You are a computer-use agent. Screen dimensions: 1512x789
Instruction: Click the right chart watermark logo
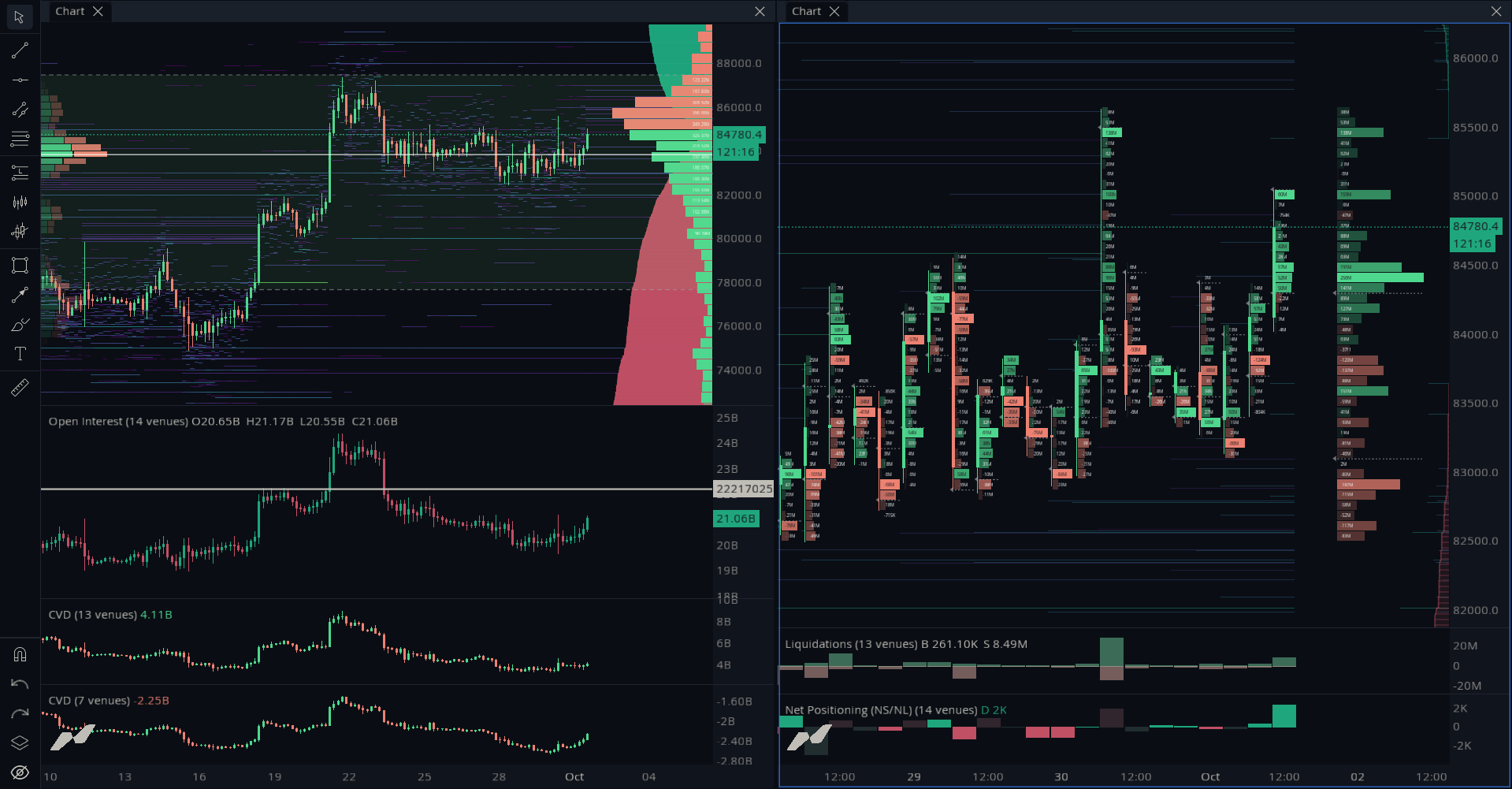pyautogui.click(x=809, y=738)
